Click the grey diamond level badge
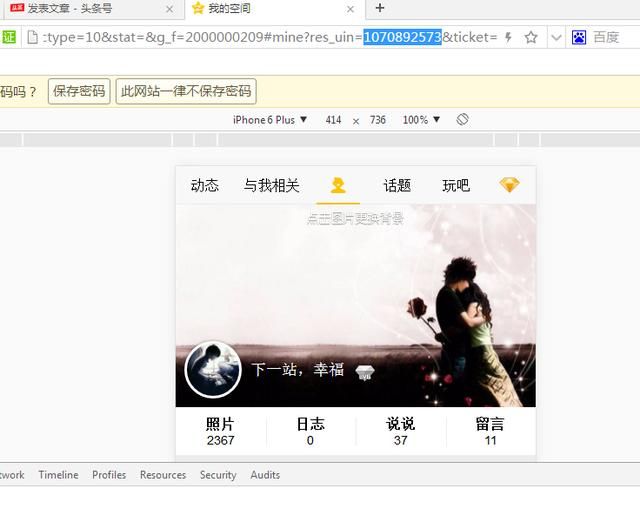The width and height of the screenshot is (640, 522). coord(365,372)
